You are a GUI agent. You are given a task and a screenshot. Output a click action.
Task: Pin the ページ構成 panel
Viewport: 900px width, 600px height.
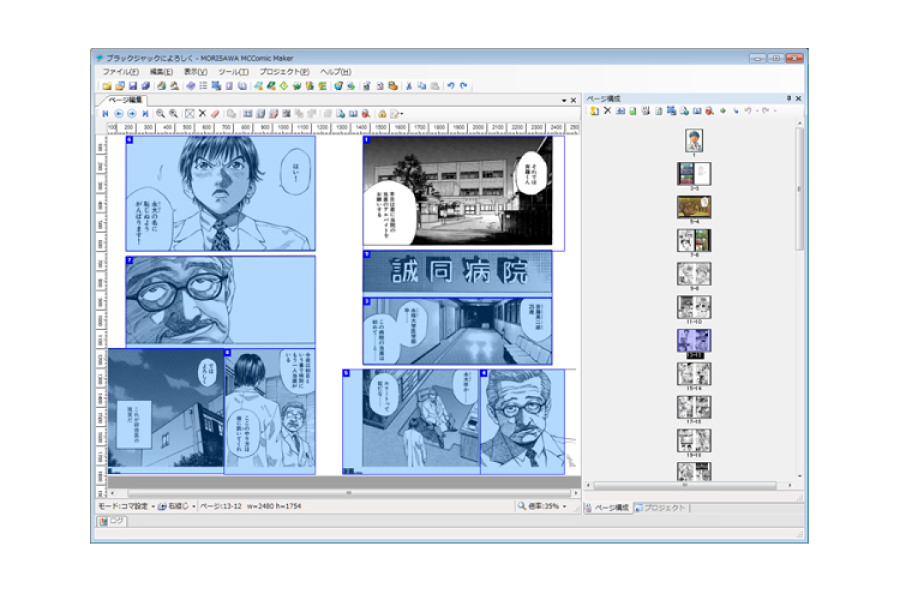point(789,99)
